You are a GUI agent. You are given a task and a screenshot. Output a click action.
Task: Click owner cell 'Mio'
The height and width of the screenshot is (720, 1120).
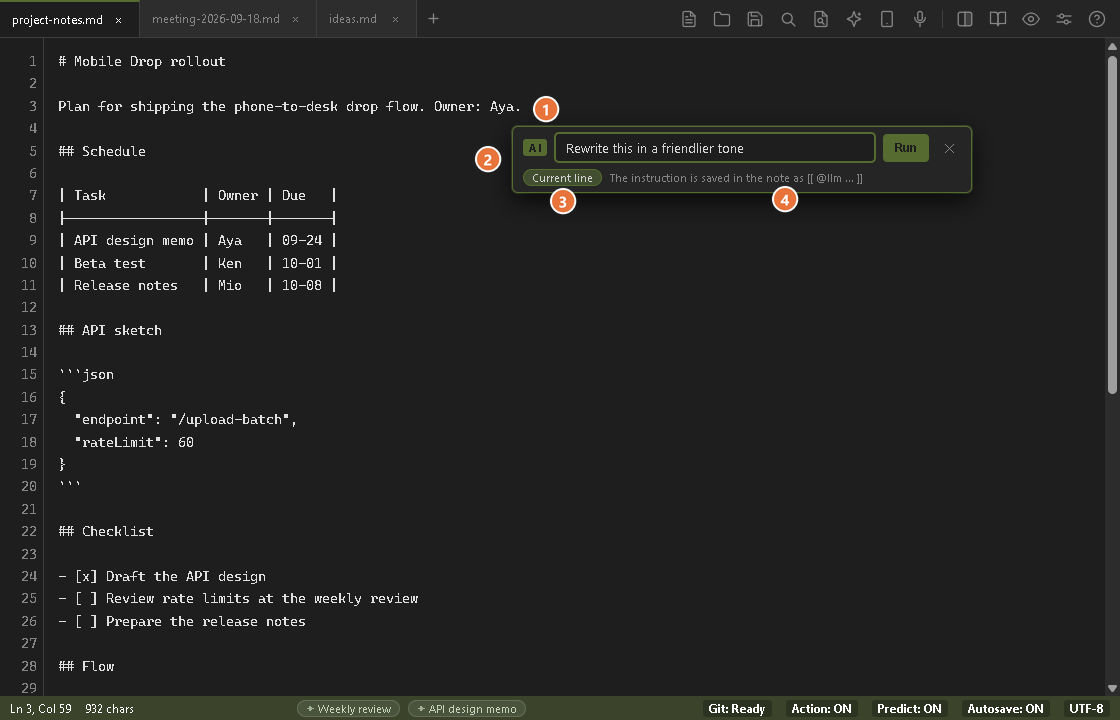tap(230, 286)
